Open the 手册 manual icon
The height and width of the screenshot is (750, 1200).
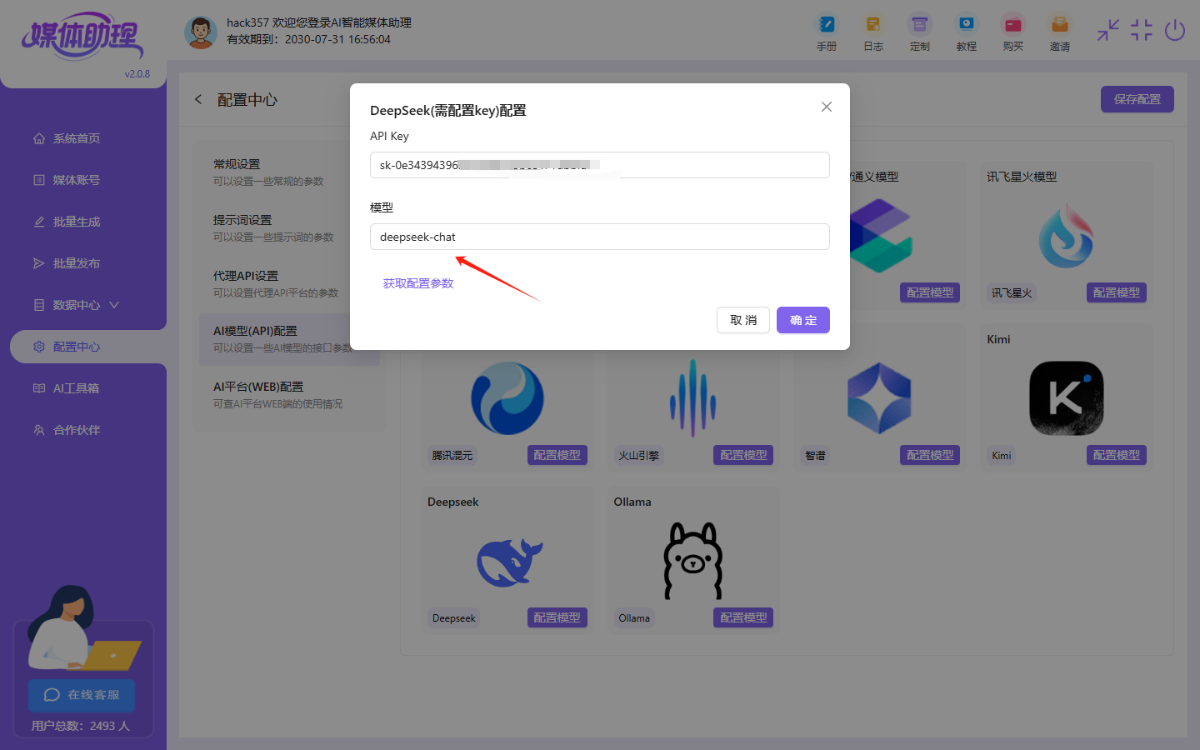[x=826, y=33]
